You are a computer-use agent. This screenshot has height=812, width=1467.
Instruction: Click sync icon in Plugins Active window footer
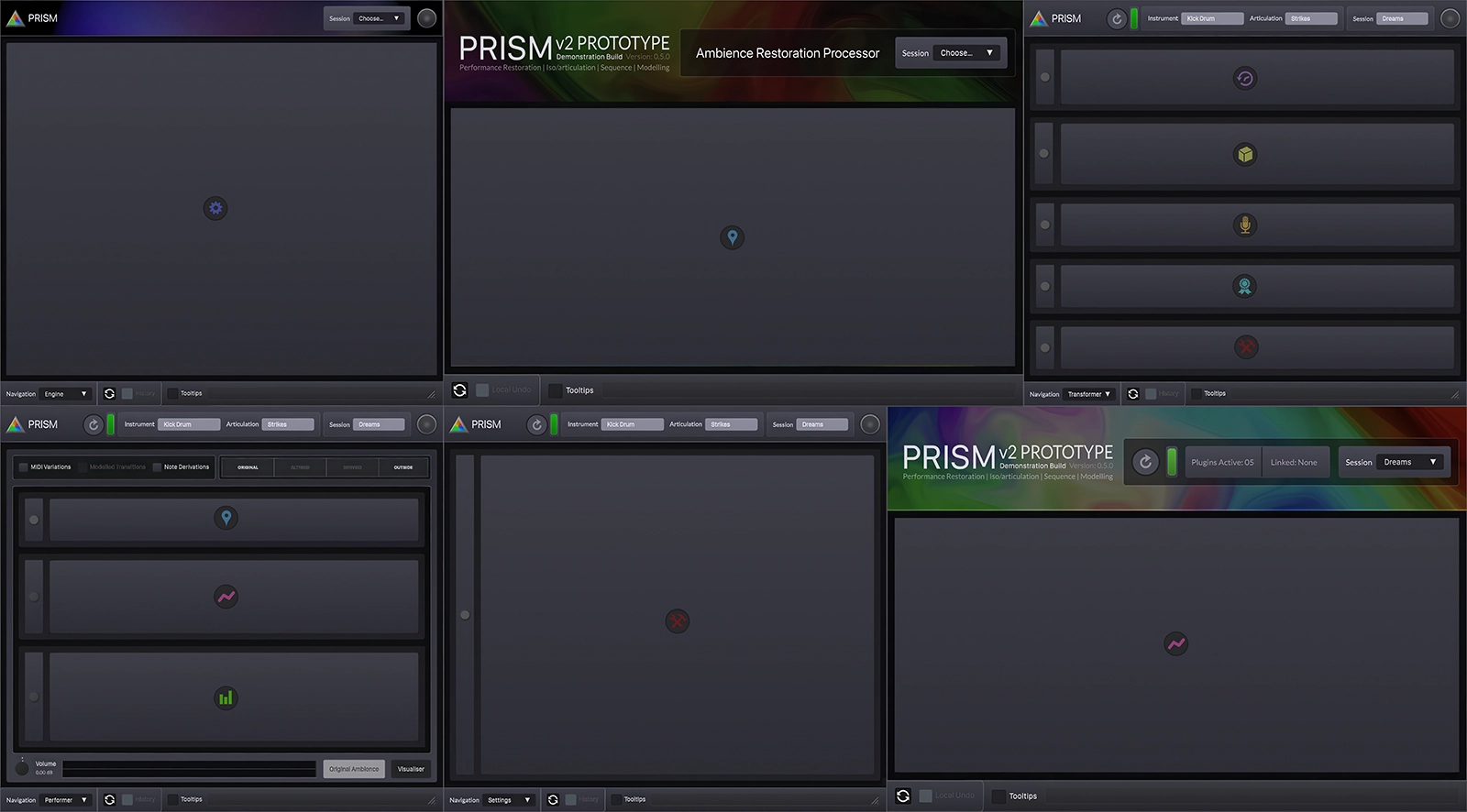(903, 796)
